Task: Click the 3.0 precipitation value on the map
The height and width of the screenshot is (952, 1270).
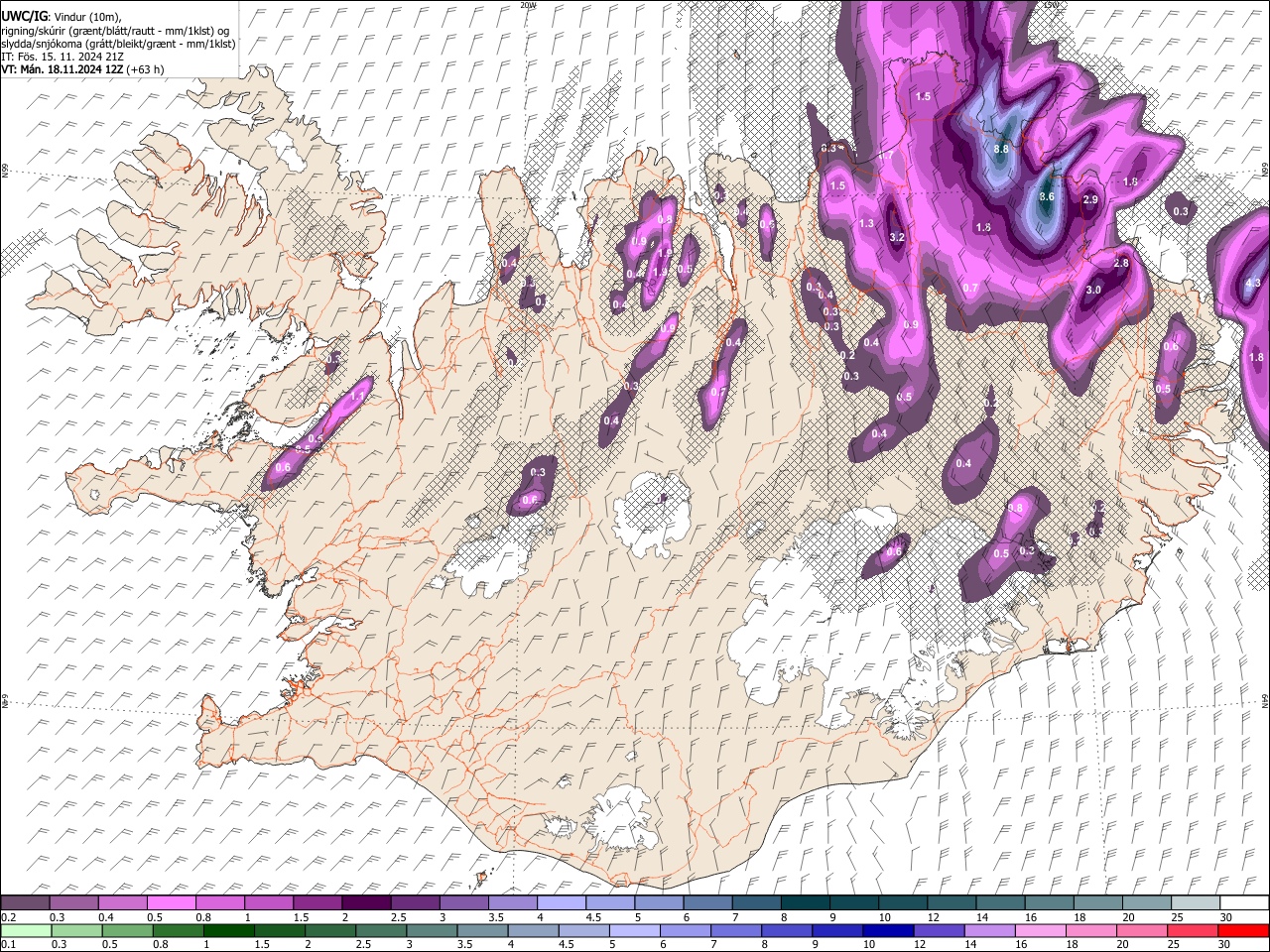Action: point(1093,290)
